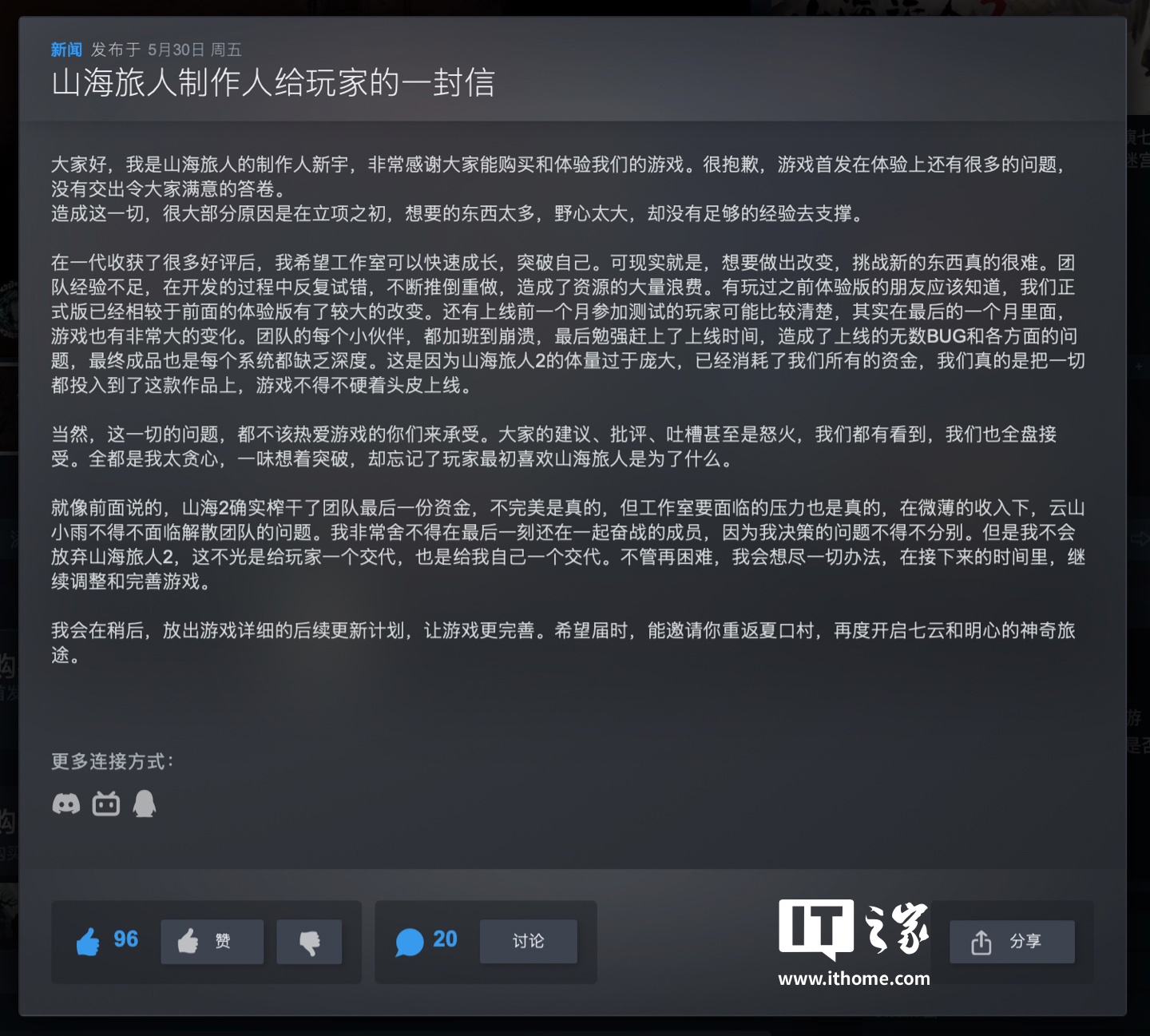
Task: Like the post with 赞 button
Action: point(212,942)
